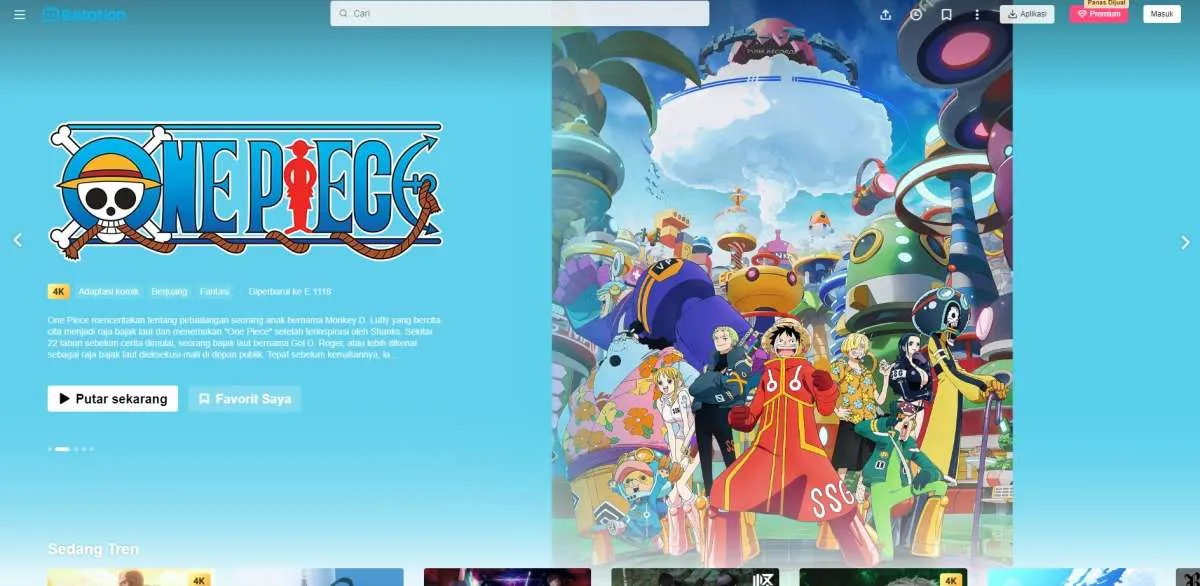The image size is (1200, 586).
Task: Click inside the Cari search field
Action: pyautogui.click(x=520, y=14)
